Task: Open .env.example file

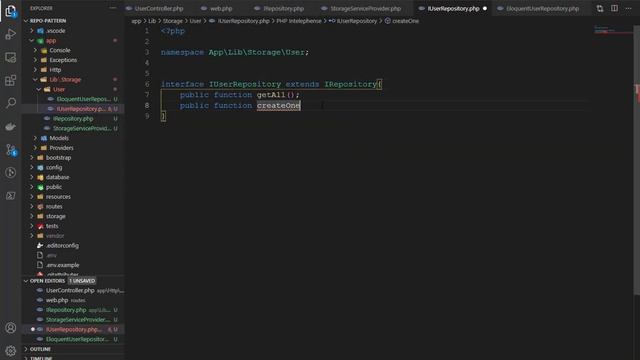Action: (62, 265)
